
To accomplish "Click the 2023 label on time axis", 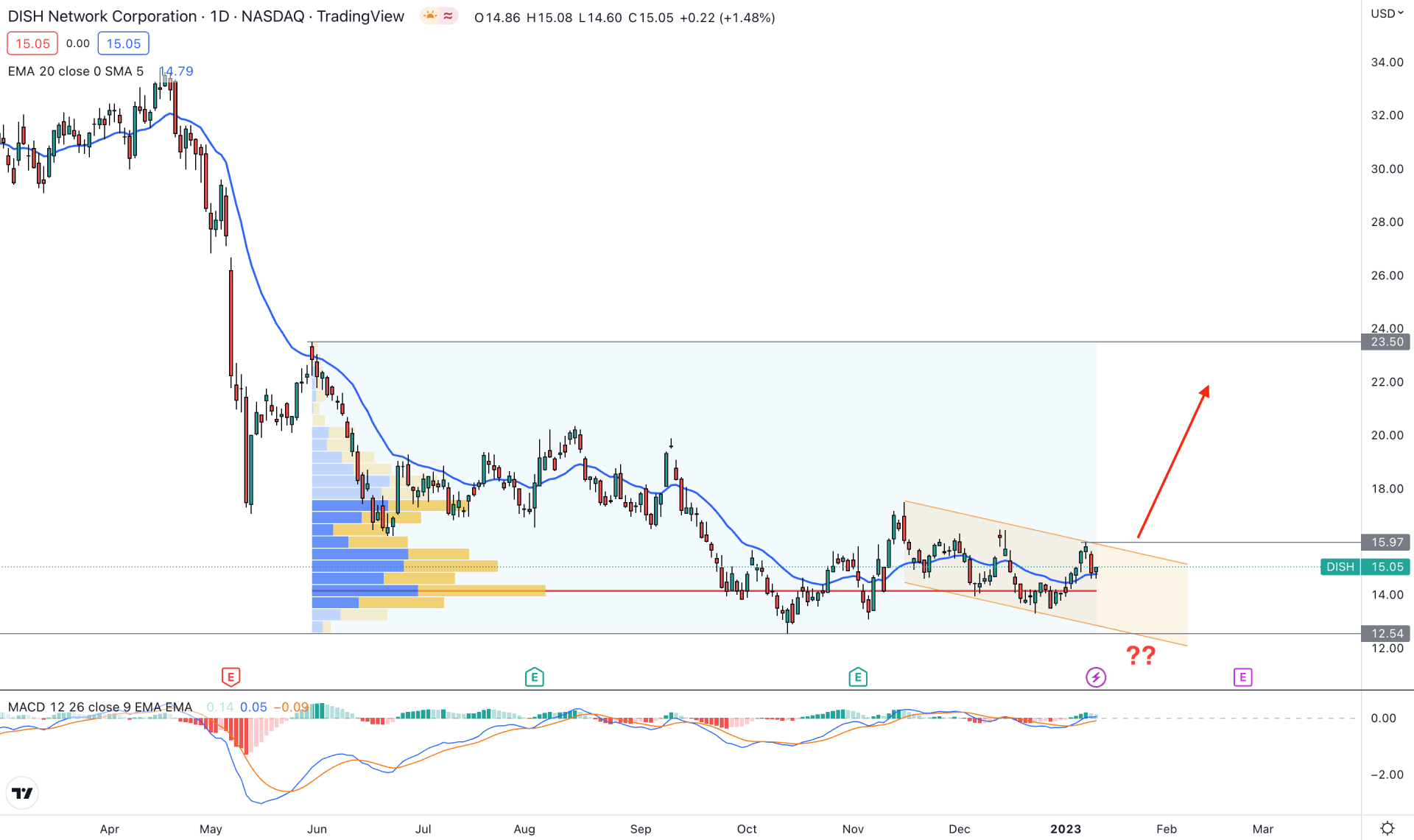I will click(1066, 829).
